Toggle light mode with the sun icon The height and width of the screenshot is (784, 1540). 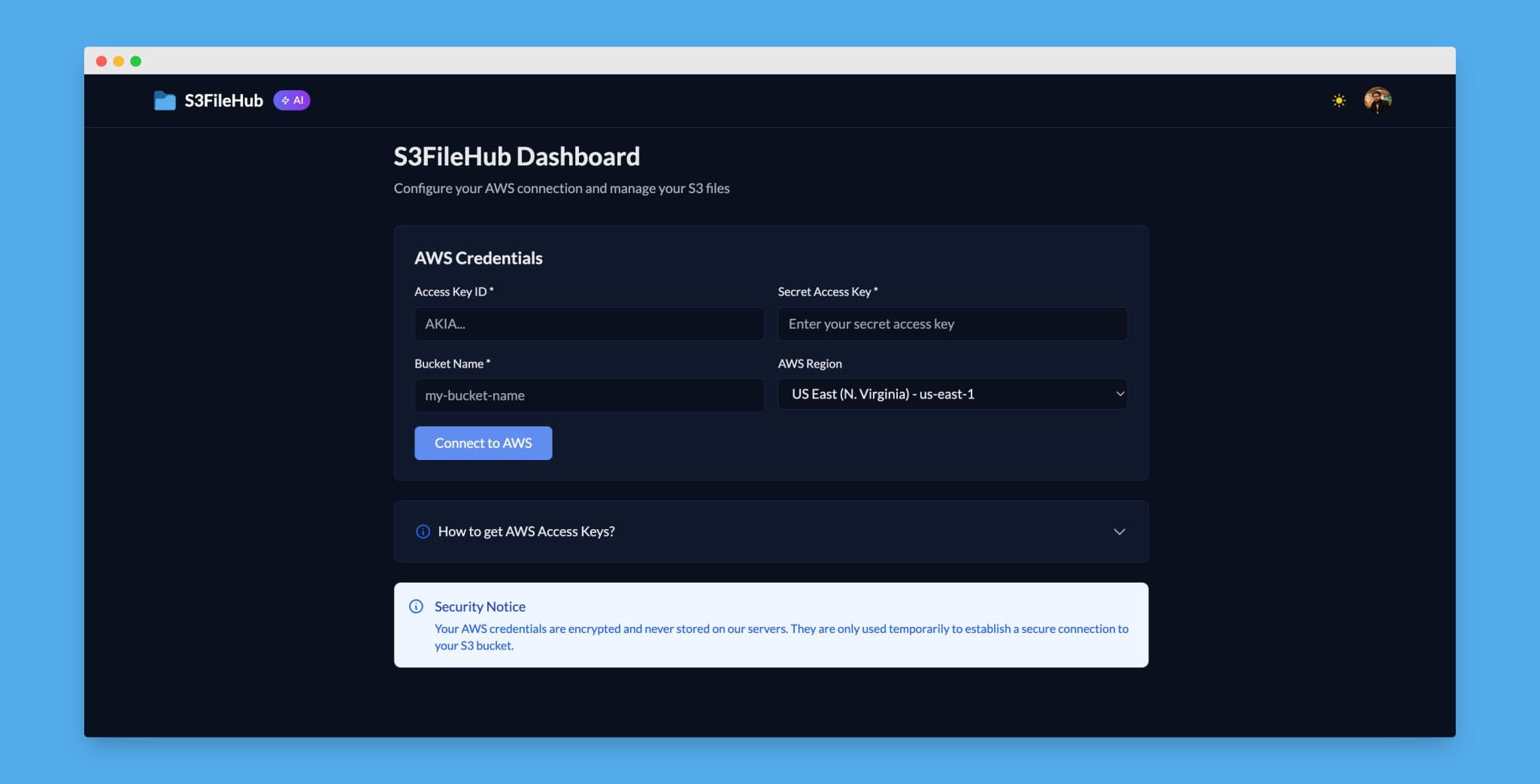pos(1339,101)
